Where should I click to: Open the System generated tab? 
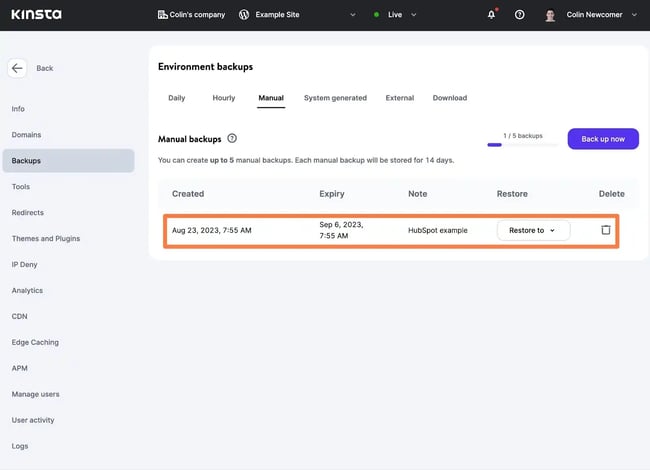tap(335, 98)
